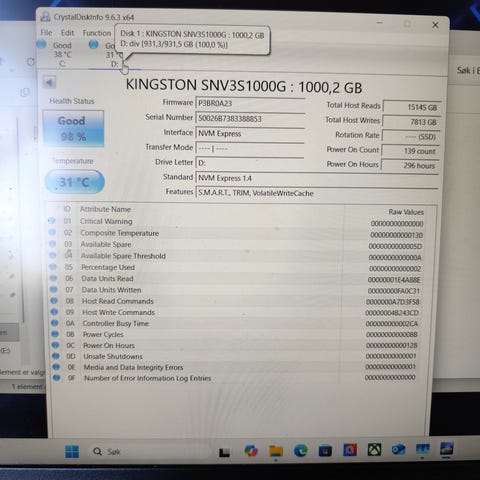The width and height of the screenshot is (480, 480).
Task: Click Total Host Writes value 7813 GB
Action: [412, 122]
